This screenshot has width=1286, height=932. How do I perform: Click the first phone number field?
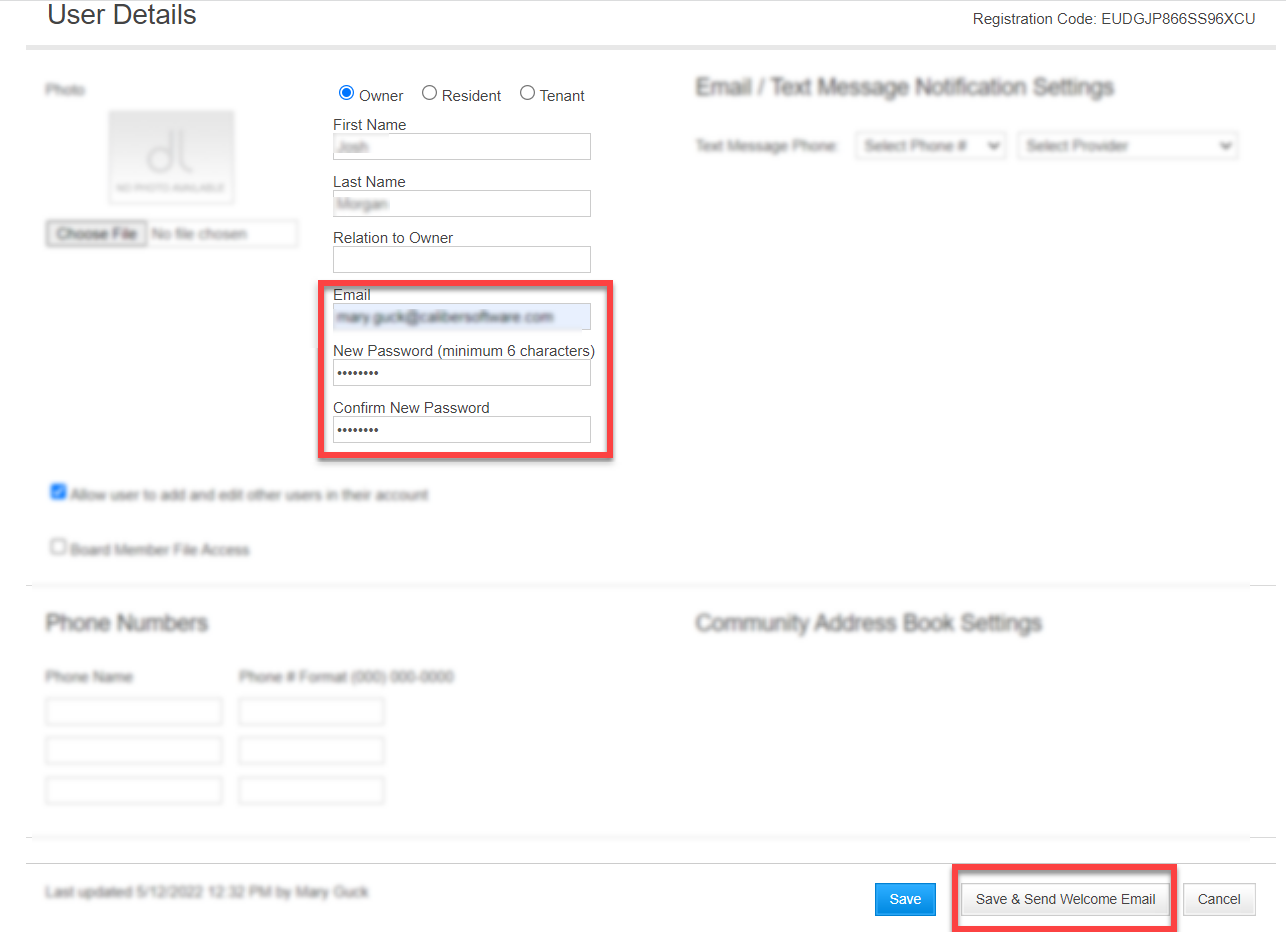coord(311,712)
